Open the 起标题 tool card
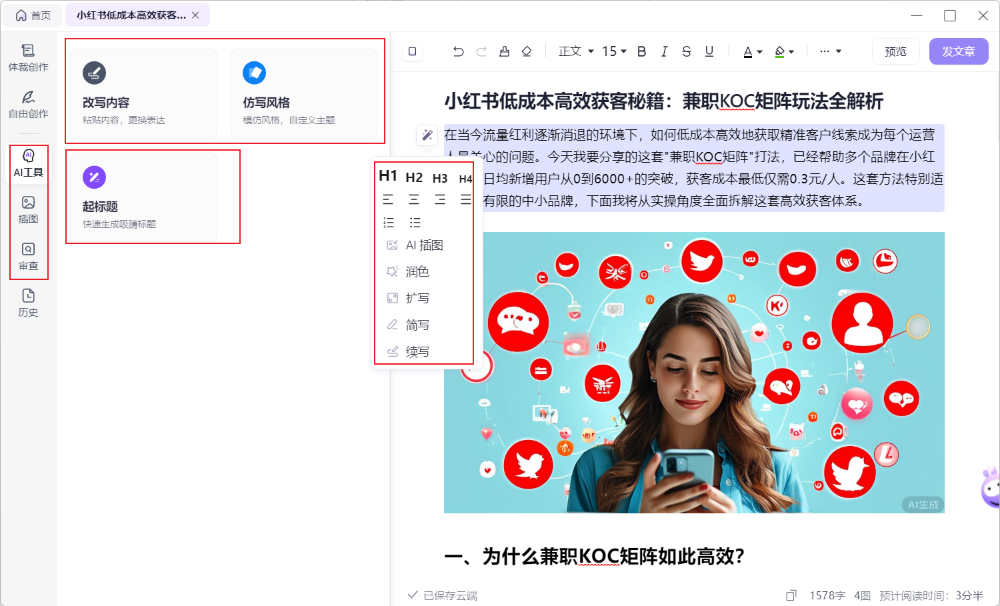 coord(143,198)
